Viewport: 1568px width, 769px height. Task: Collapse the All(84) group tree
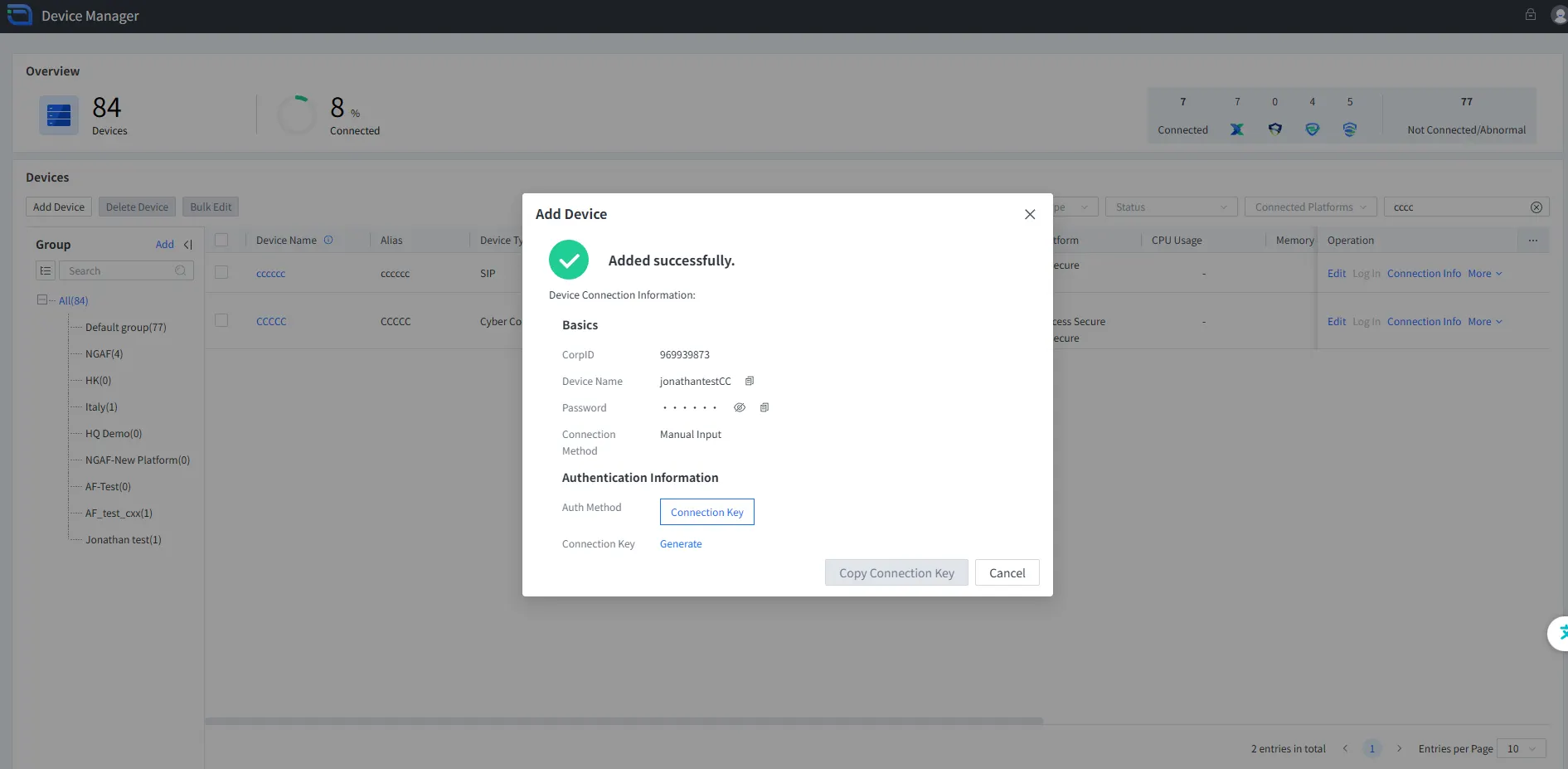[42, 300]
